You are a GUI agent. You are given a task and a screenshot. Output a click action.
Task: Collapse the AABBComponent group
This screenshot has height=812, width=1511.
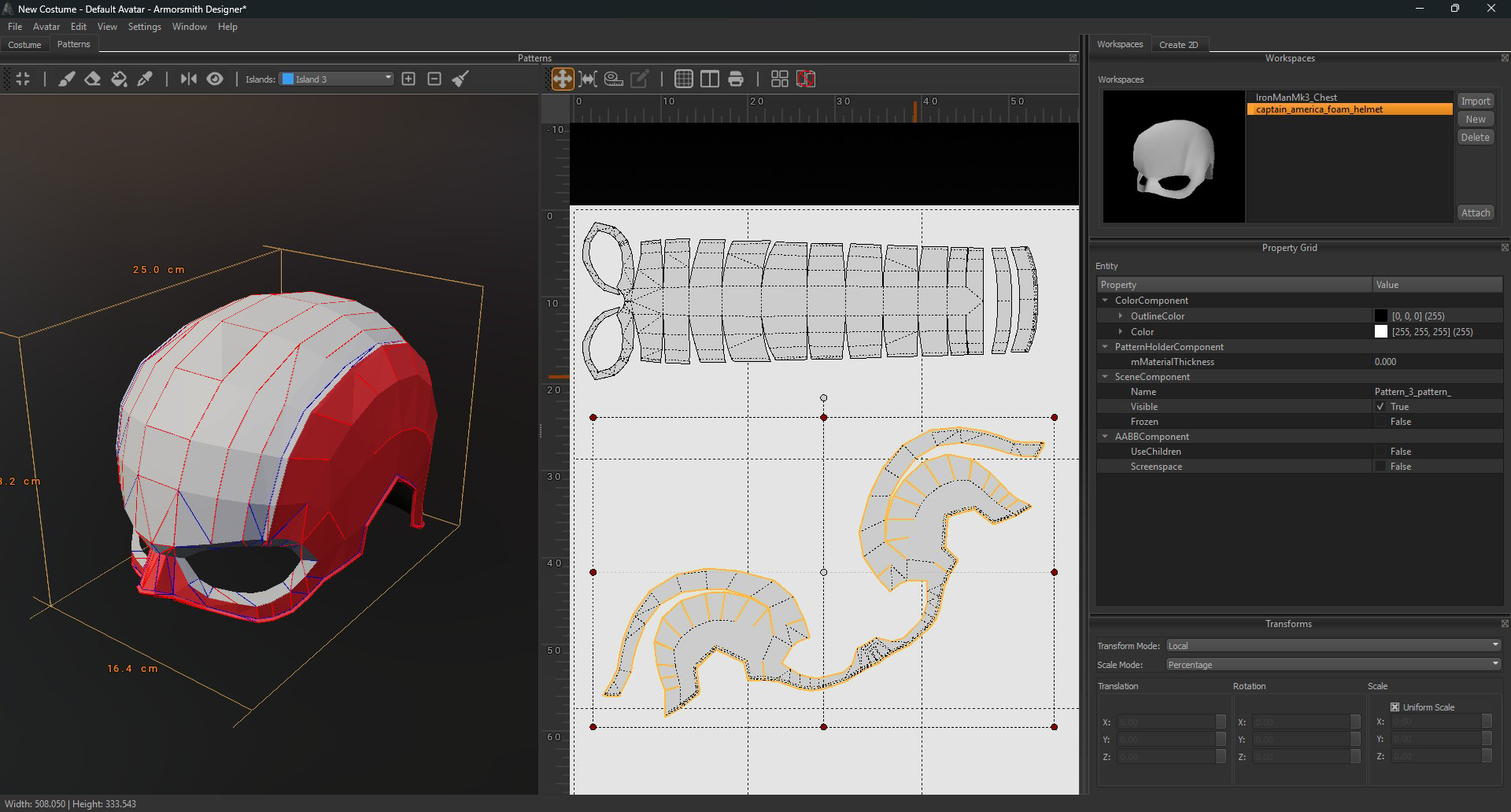coord(1105,437)
